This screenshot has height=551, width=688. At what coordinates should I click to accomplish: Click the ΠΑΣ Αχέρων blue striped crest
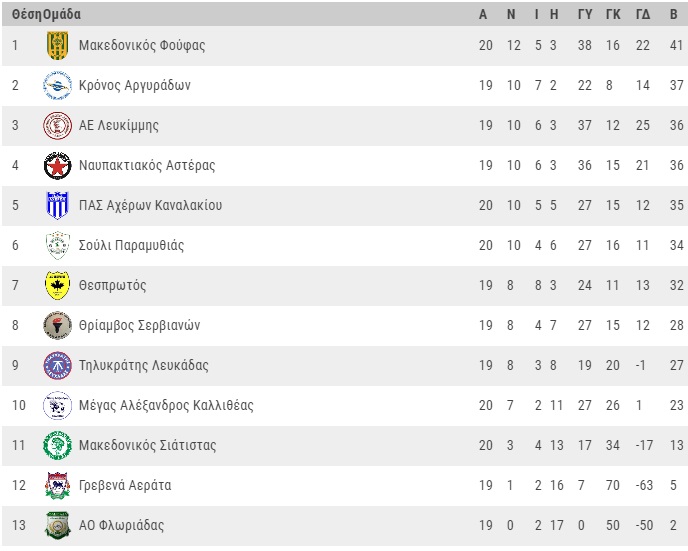(x=57, y=205)
